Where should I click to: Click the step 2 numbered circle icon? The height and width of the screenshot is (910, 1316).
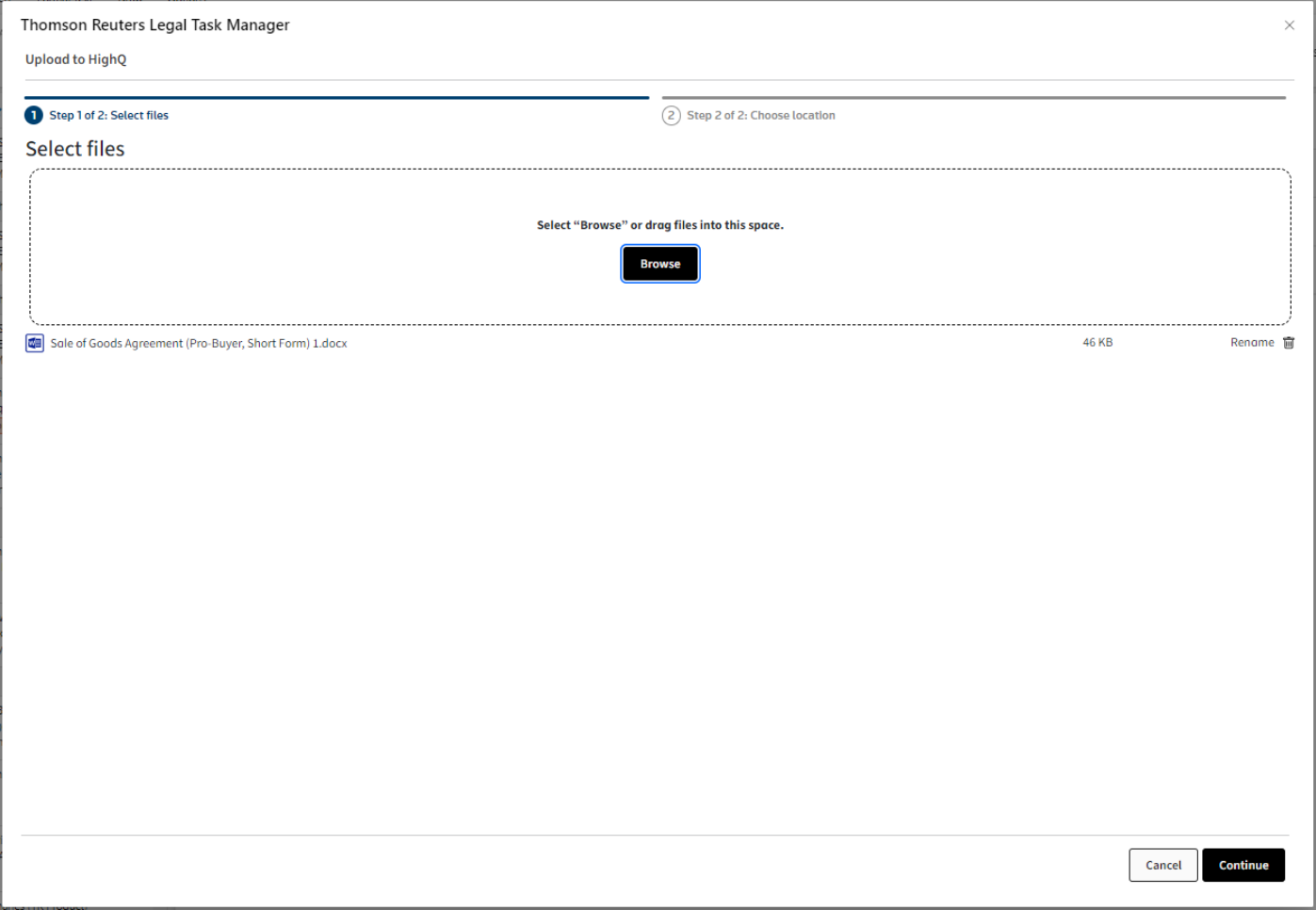[x=671, y=115]
